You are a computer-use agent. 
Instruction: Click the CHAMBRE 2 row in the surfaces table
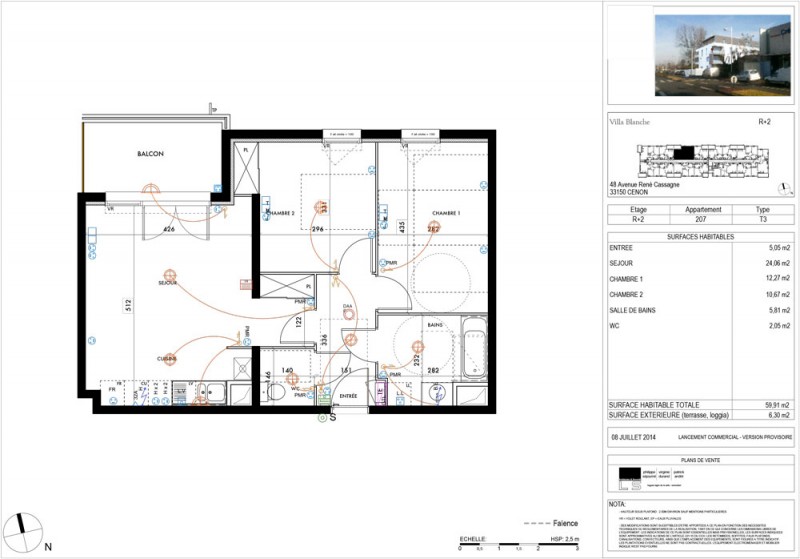pyautogui.click(x=699, y=294)
